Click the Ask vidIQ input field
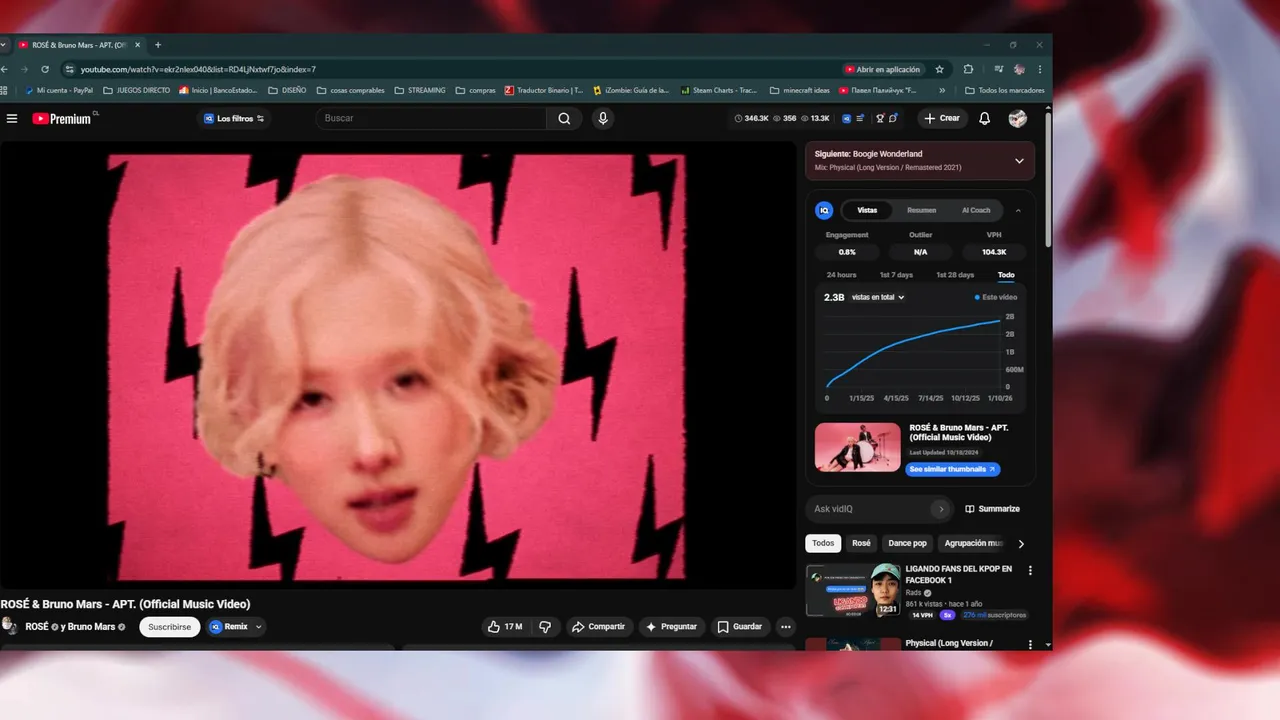The image size is (1280, 720). pos(868,509)
